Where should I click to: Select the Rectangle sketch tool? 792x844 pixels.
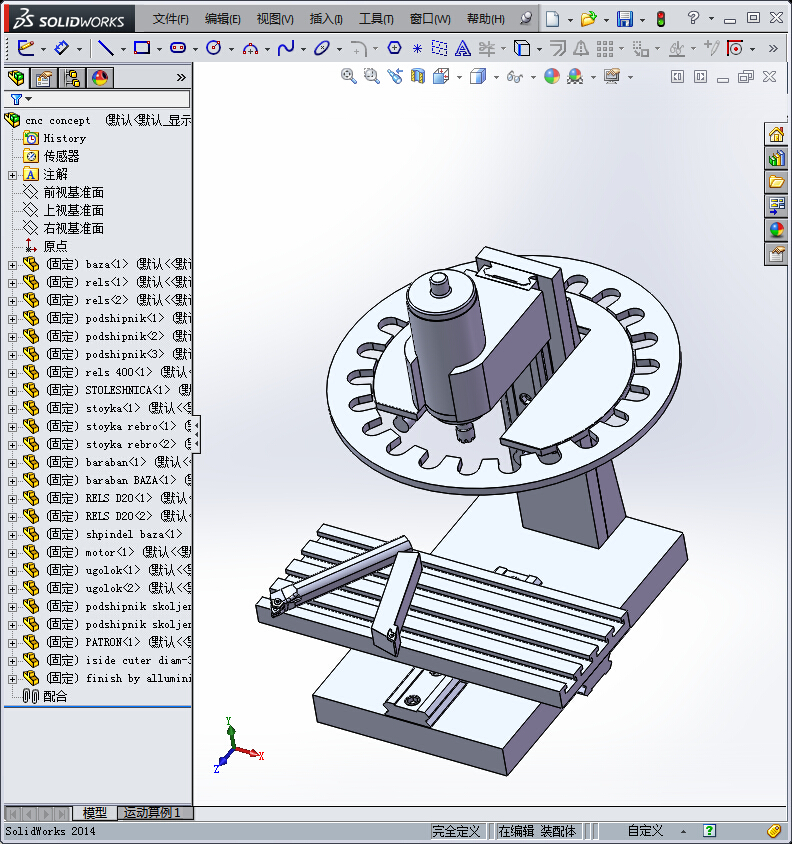pos(142,48)
